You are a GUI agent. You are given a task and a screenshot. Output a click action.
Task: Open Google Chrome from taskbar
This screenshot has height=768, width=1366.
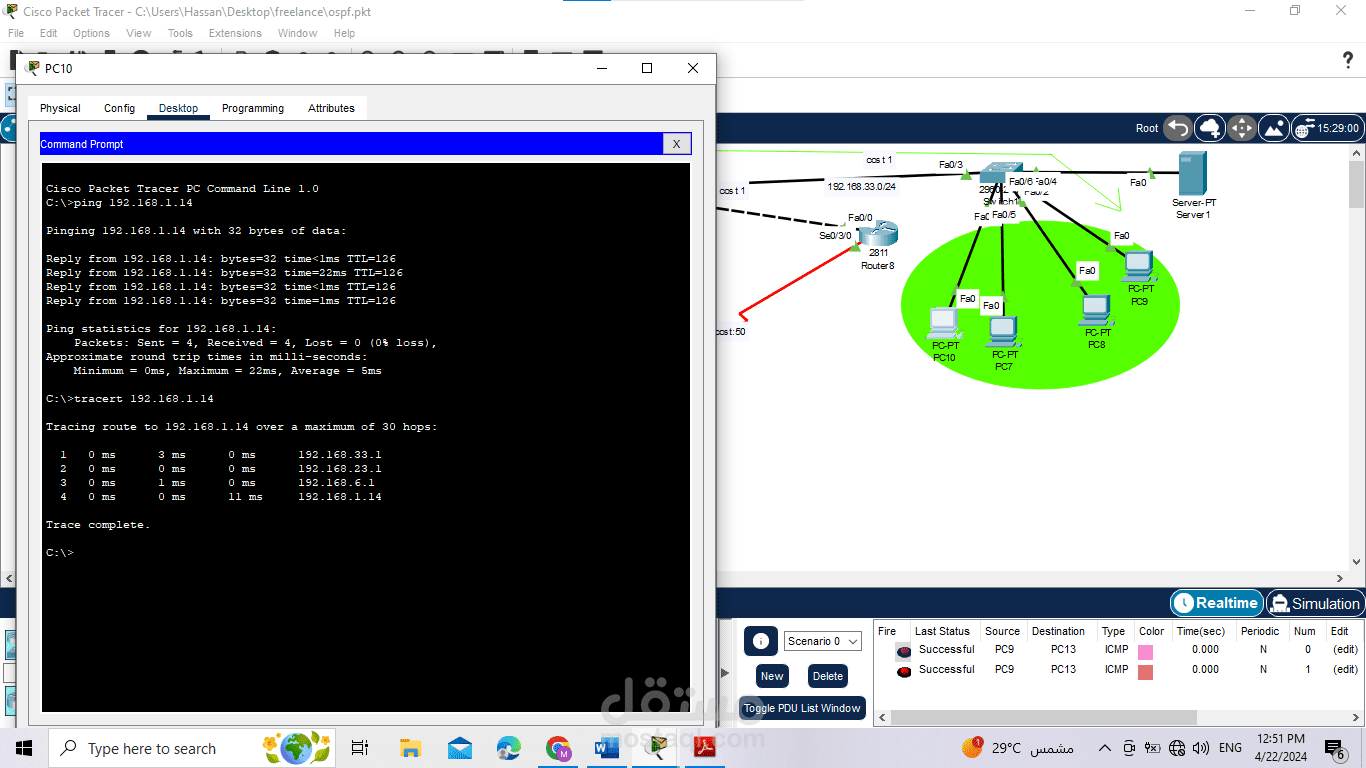(x=558, y=748)
